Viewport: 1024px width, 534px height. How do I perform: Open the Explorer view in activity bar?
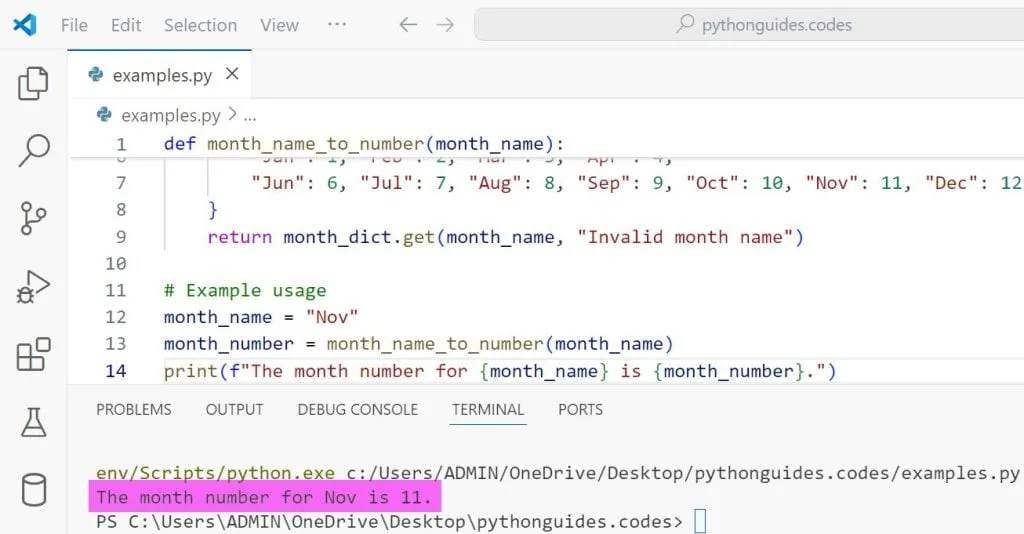pyautogui.click(x=34, y=84)
